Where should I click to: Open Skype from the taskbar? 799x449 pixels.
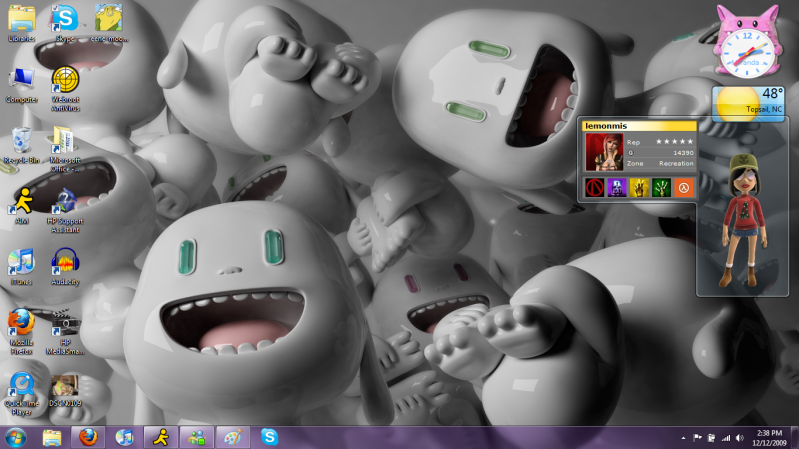270,437
